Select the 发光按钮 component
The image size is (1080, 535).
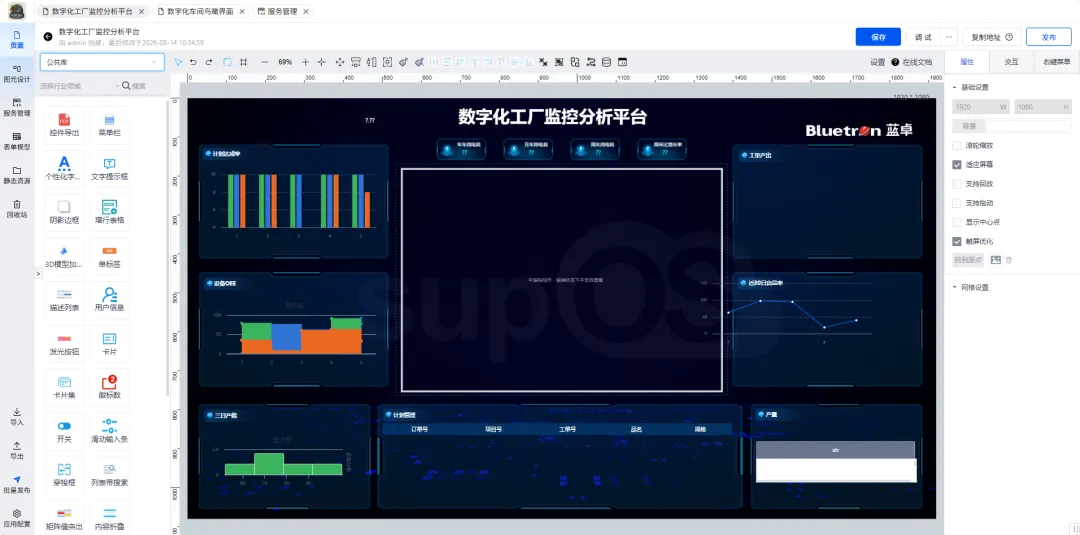tap(64, 344)
